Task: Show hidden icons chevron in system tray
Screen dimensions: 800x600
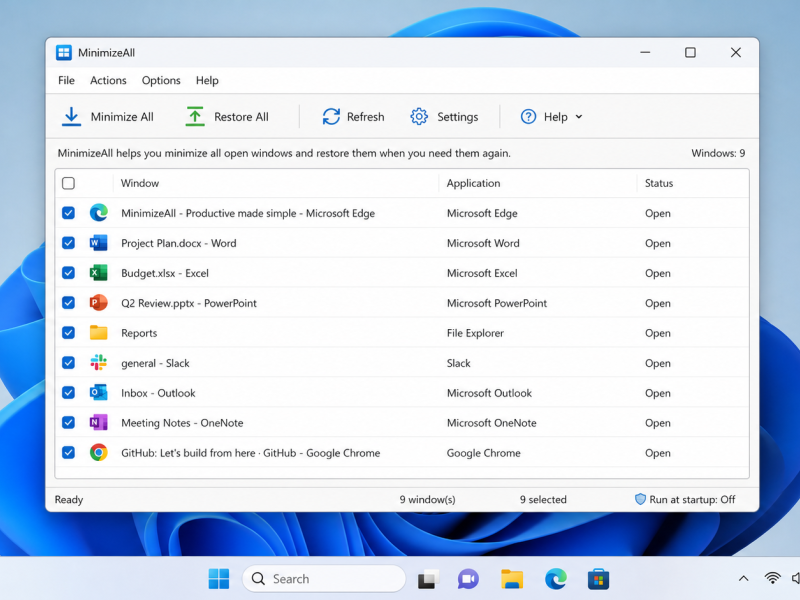Action: pos(743,579)
